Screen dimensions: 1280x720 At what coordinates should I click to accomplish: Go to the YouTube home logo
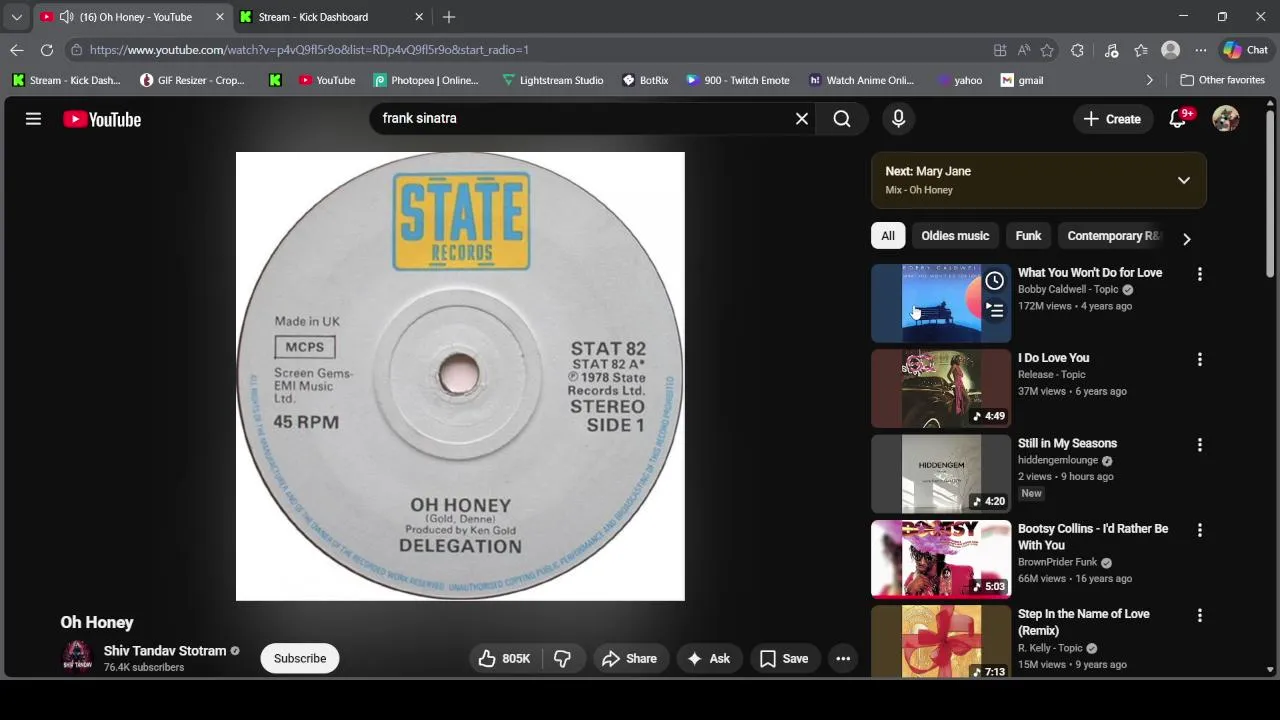pos(102,119)
